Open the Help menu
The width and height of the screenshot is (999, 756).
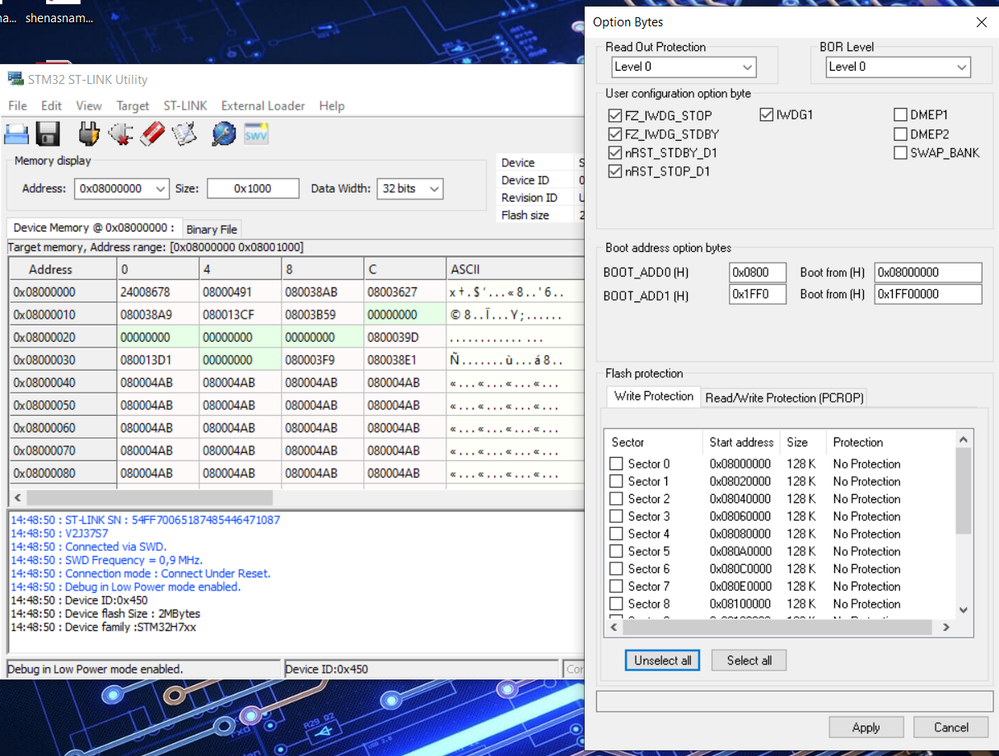pos(331,106)
